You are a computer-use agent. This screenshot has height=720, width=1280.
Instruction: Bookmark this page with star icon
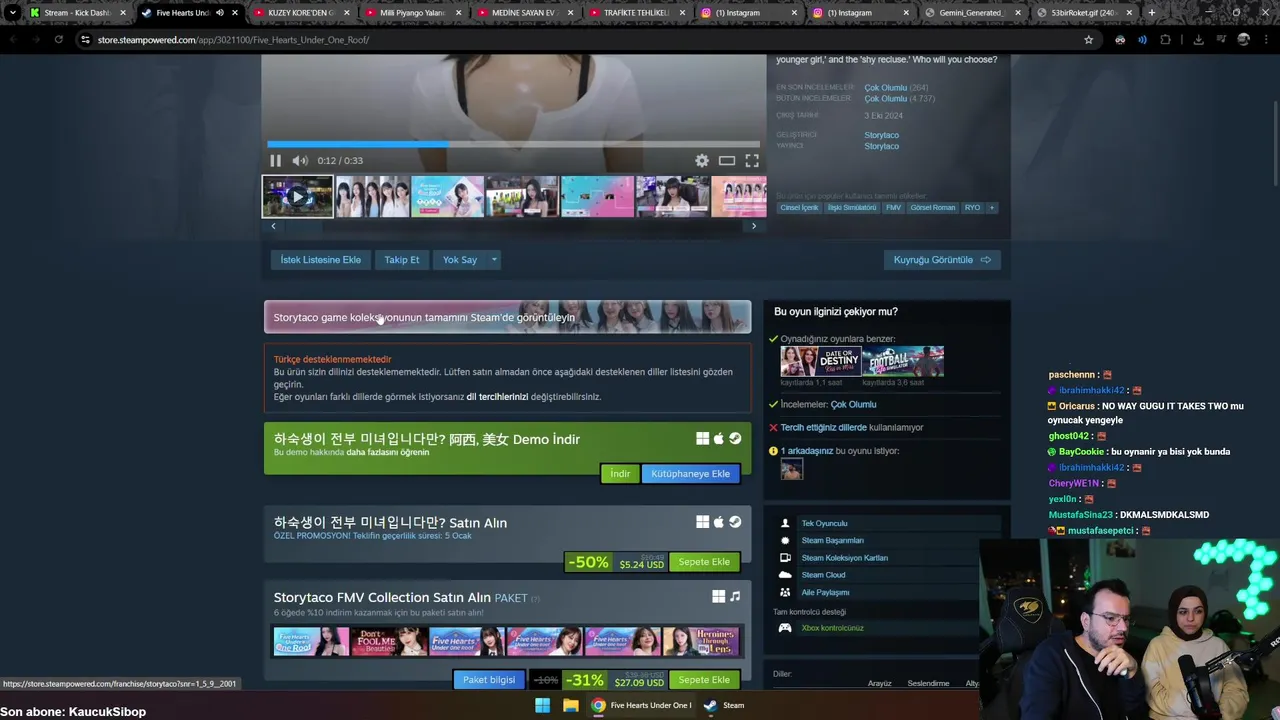point(1089,40)
